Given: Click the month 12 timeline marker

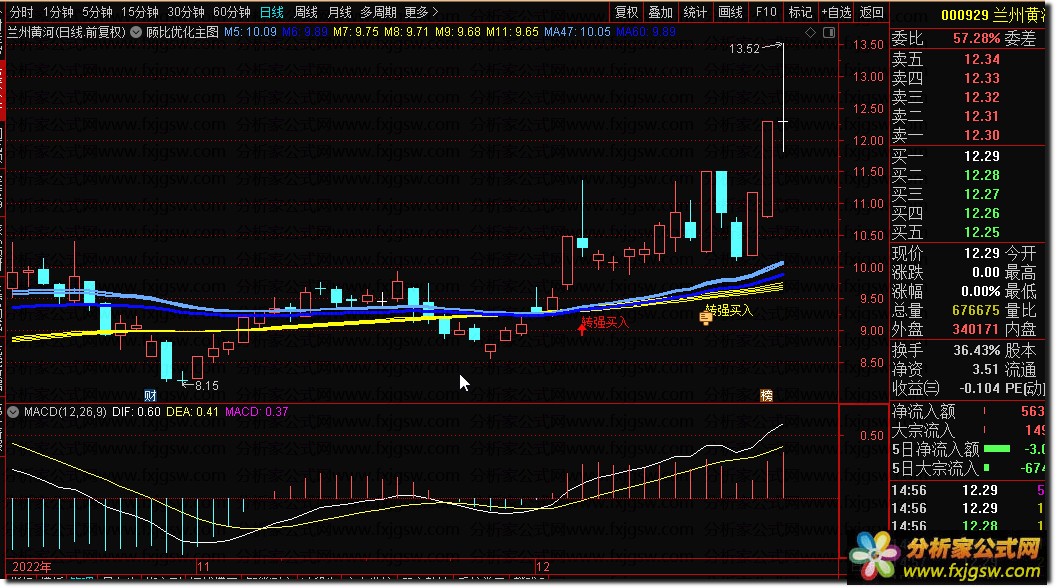Looking at the screenshot, I should coord(543,567).
